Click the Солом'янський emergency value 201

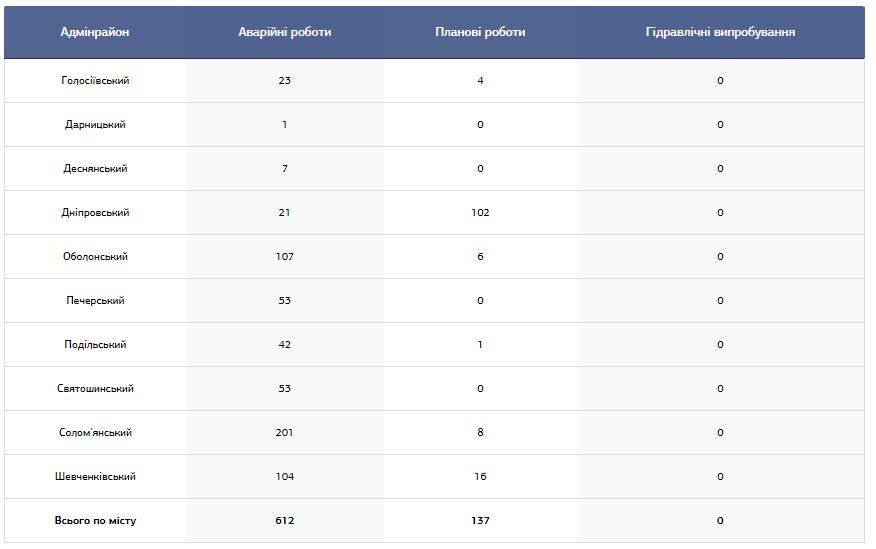(285, 432)
